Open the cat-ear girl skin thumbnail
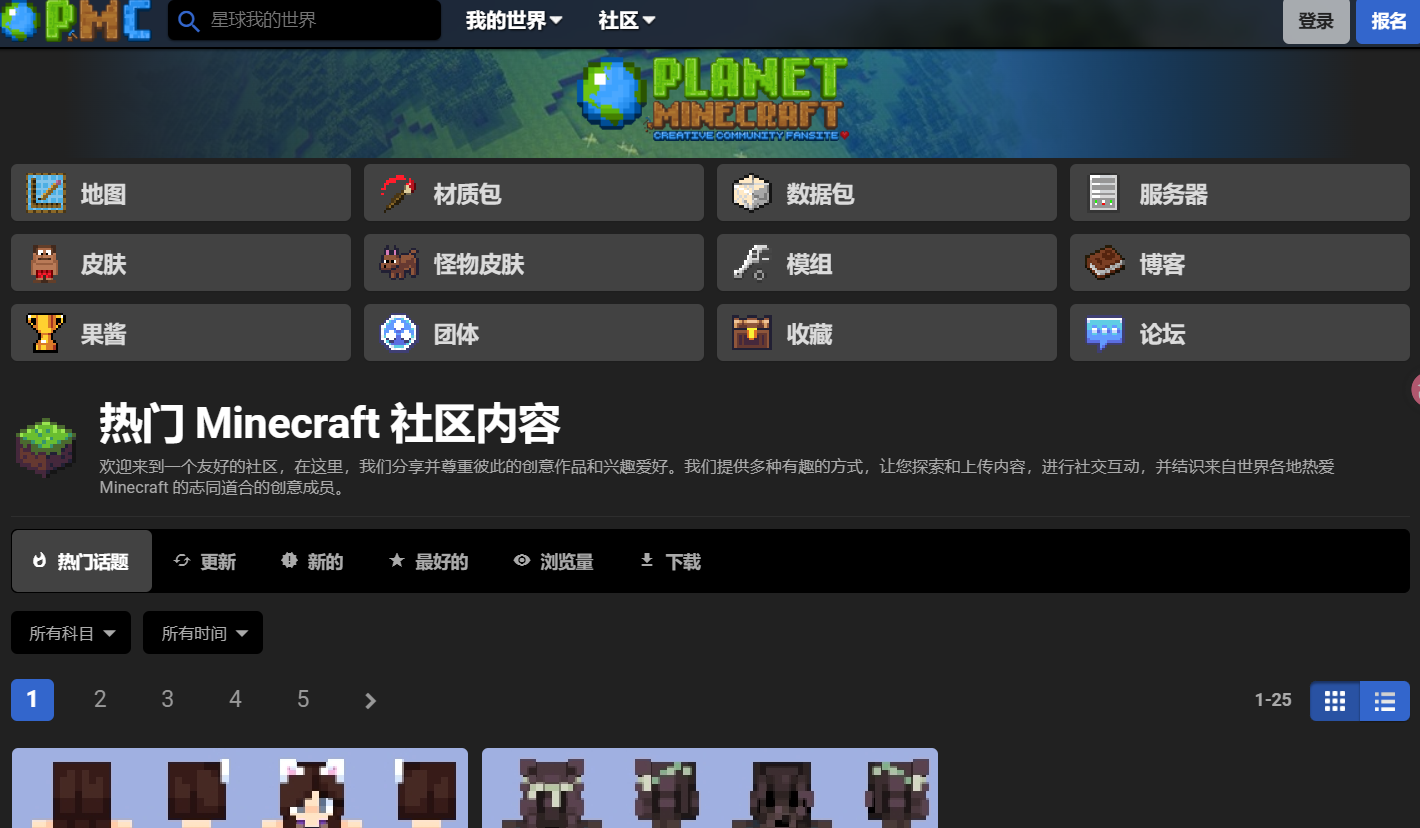The width and height of the screenshot is (1420, 828). click(x=240, y=788)
